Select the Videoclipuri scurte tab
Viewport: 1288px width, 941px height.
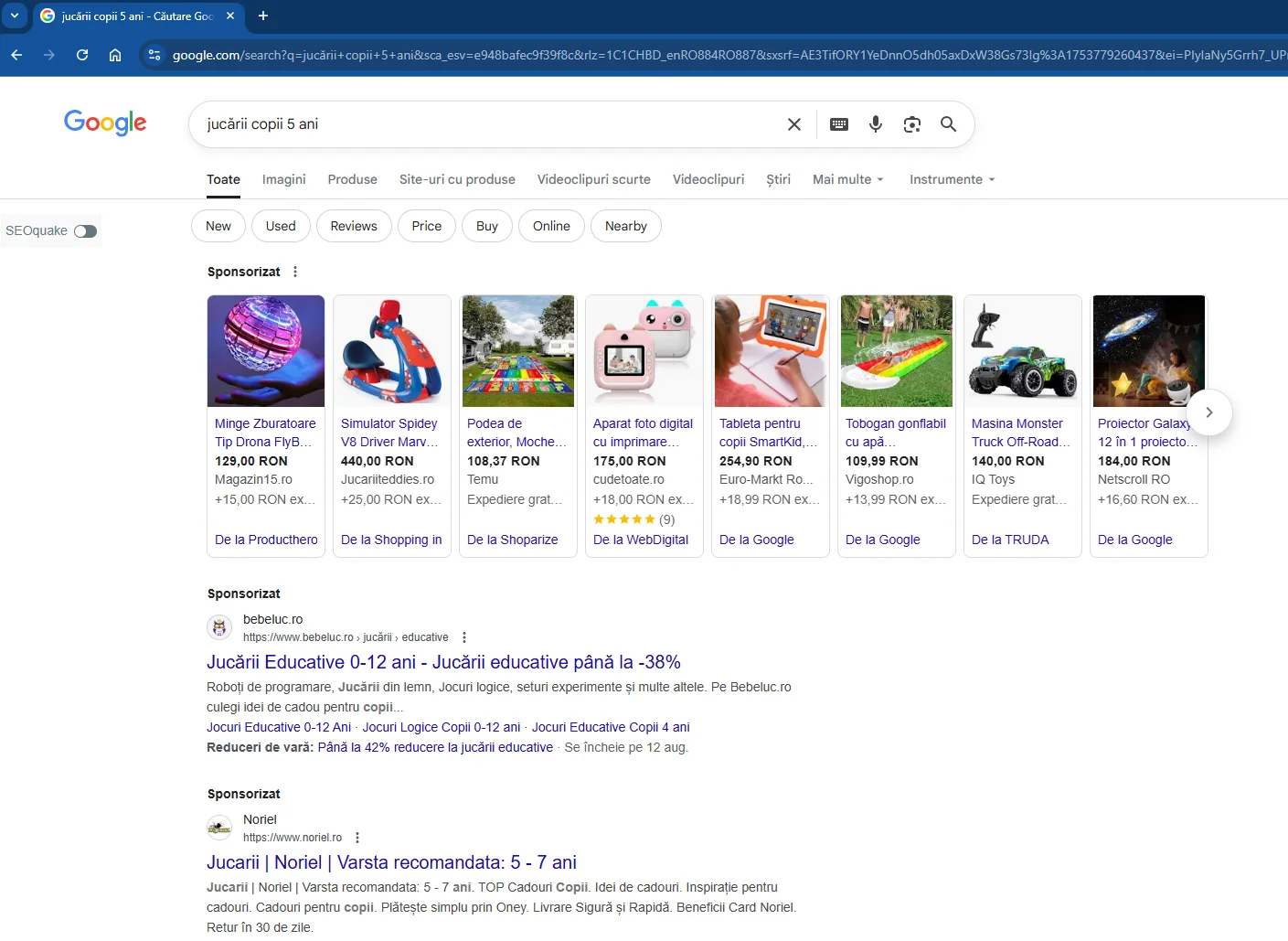(x=593, y=179)
